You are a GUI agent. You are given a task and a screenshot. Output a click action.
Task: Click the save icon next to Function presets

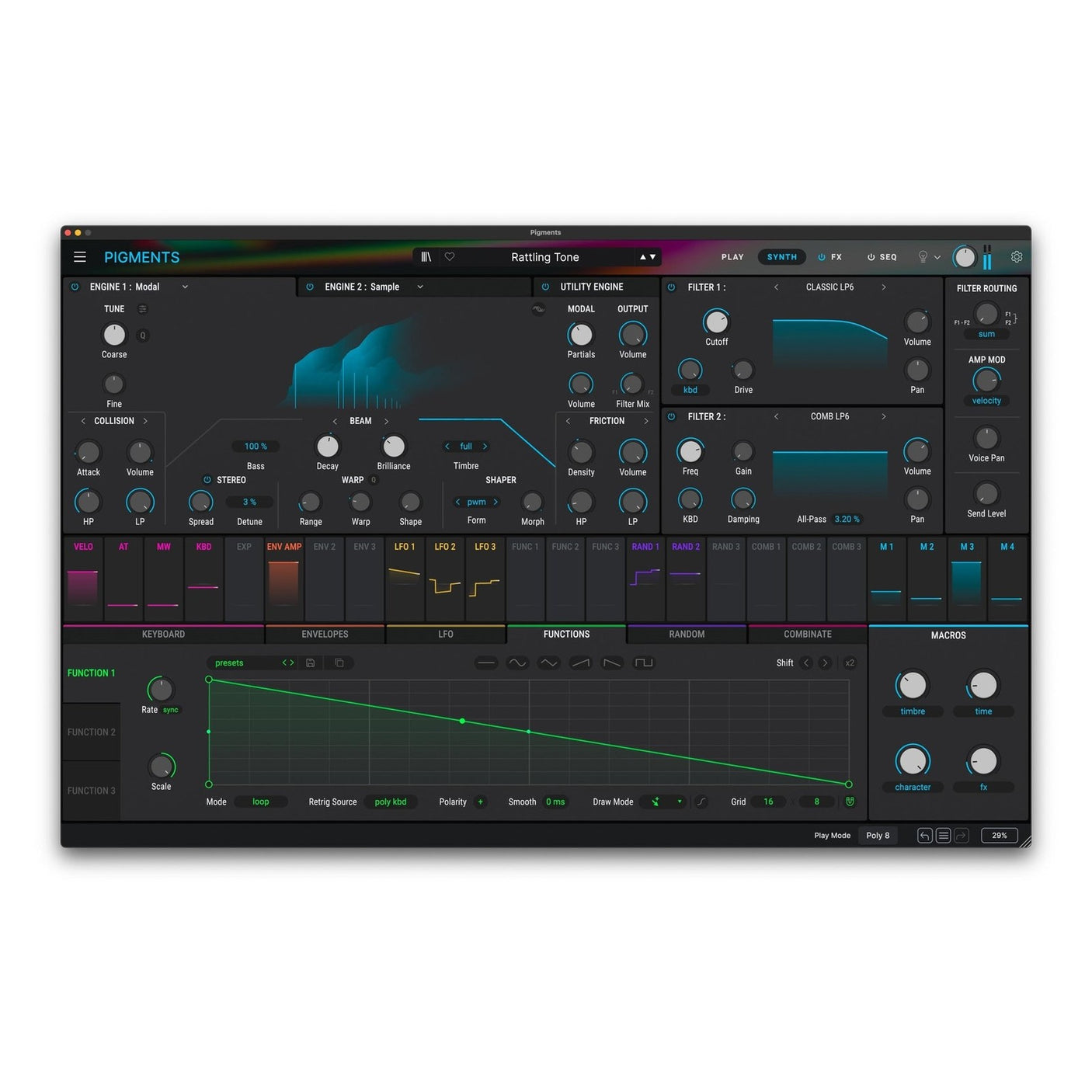pyautogui.click(x=311, y=663)
